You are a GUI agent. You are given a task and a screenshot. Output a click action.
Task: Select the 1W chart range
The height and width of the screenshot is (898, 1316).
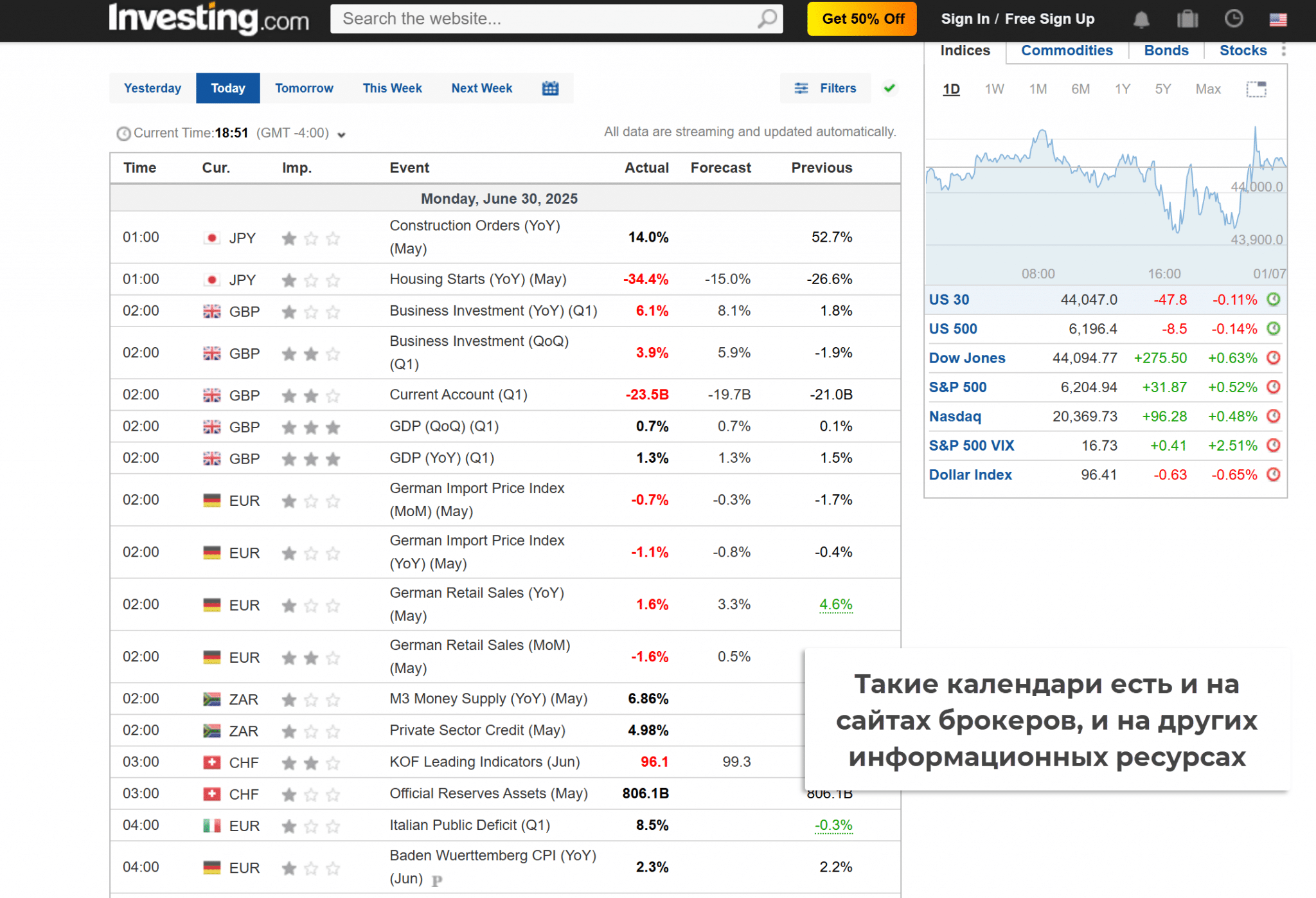pyautogui.click(x=994, y=89)
